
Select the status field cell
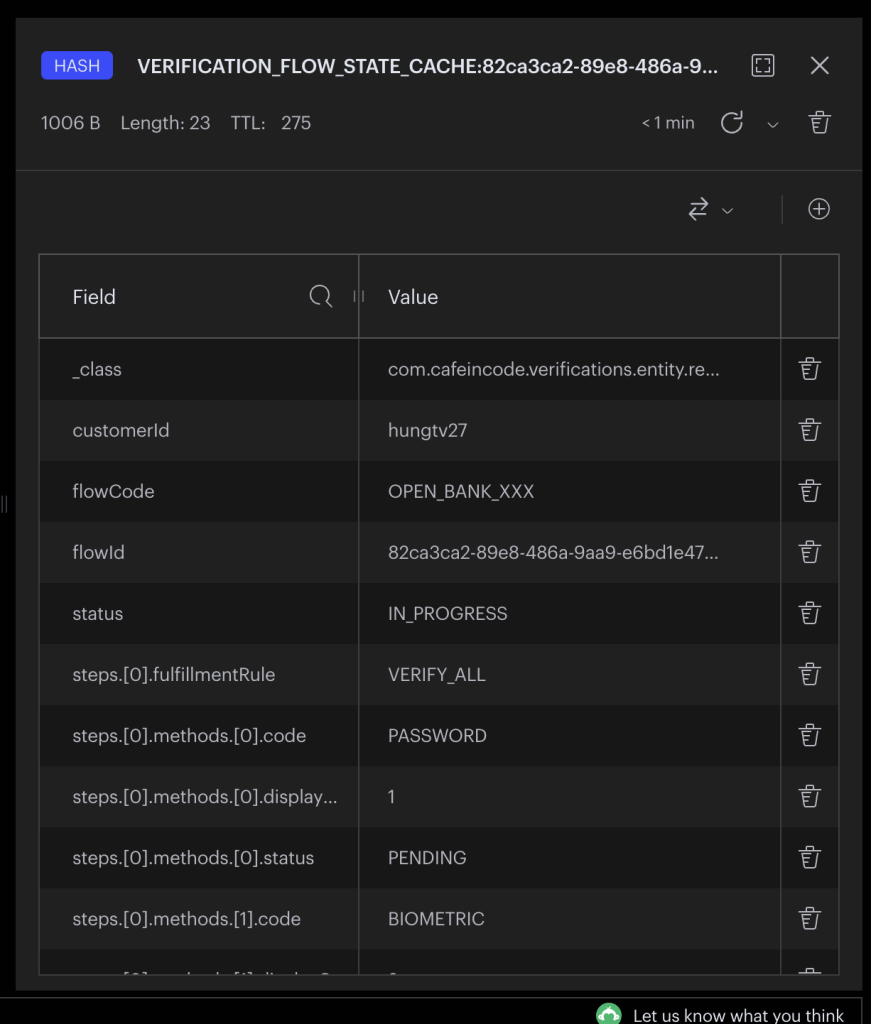[x=198, y=613]
